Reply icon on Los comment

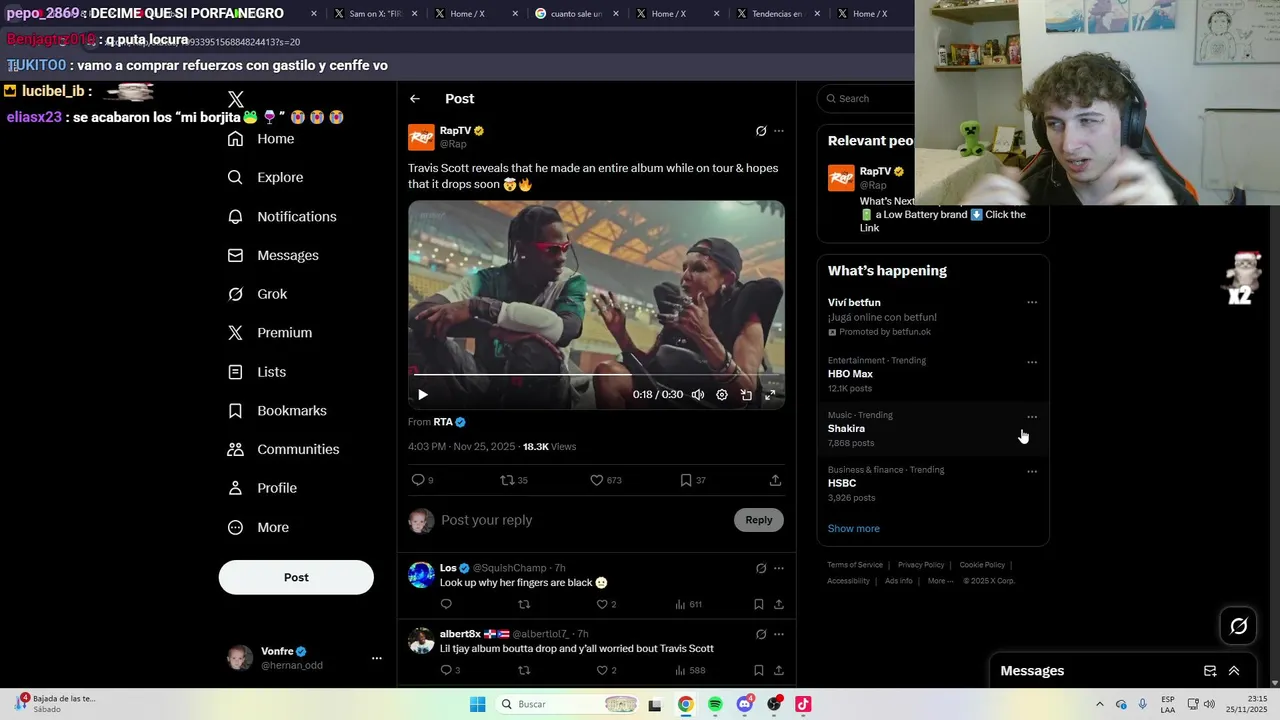(x=446, y=604)
